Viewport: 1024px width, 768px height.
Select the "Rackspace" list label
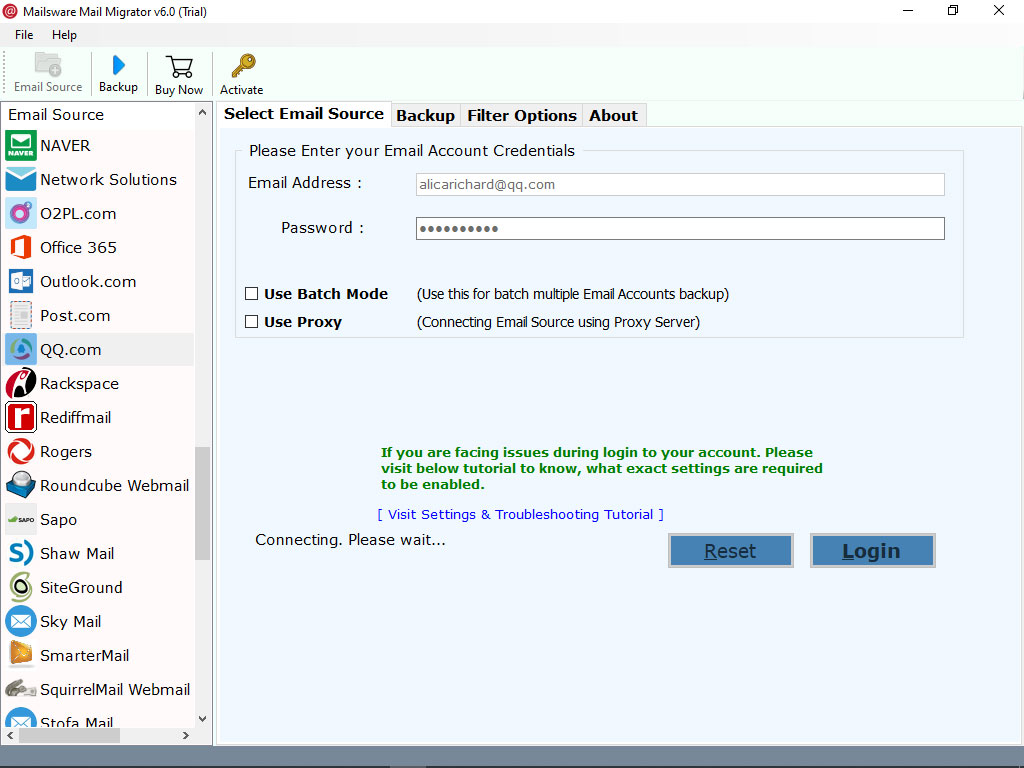(x=80, y=383)
